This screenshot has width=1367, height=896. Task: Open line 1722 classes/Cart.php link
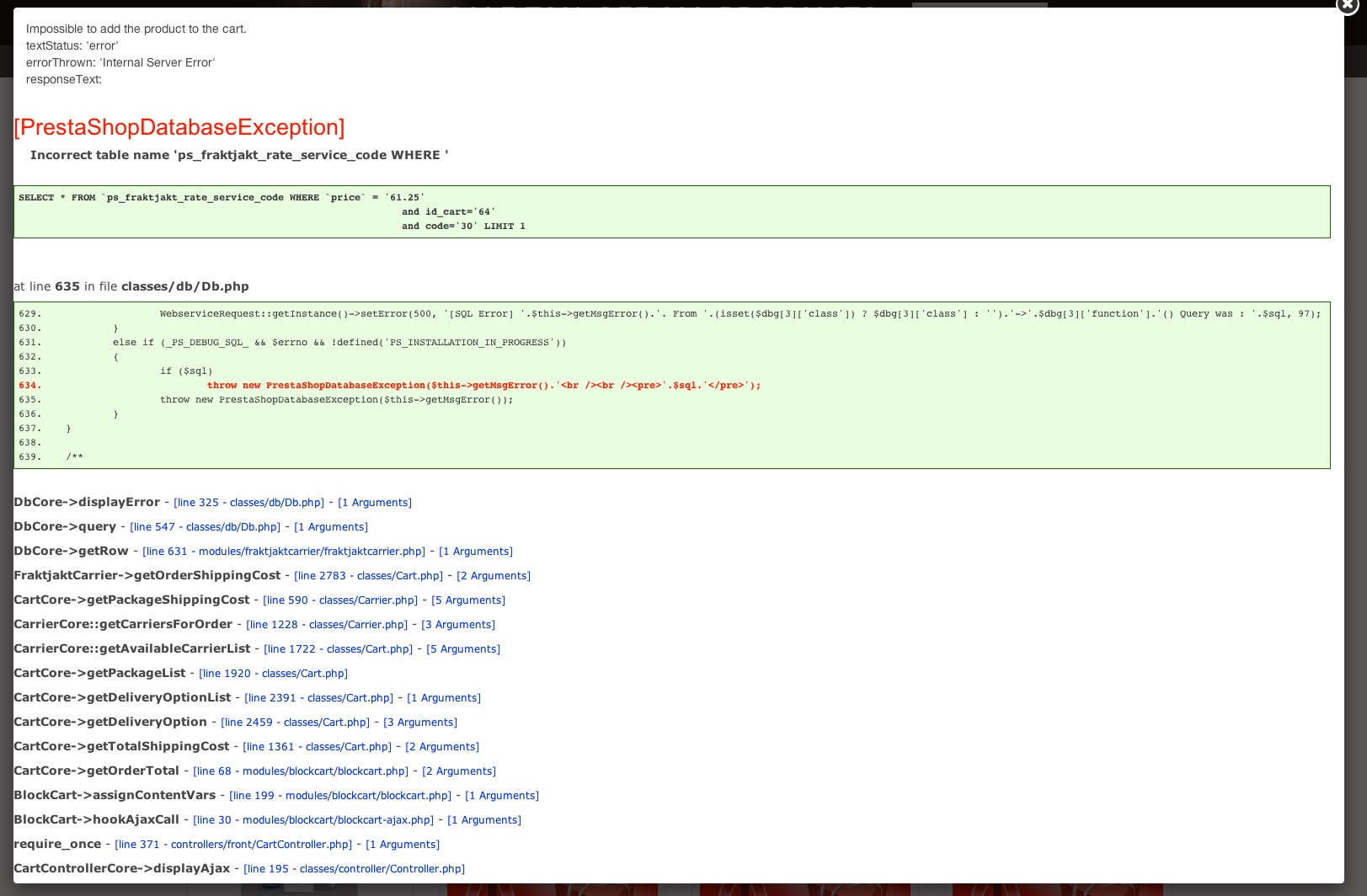click(338, 649)
